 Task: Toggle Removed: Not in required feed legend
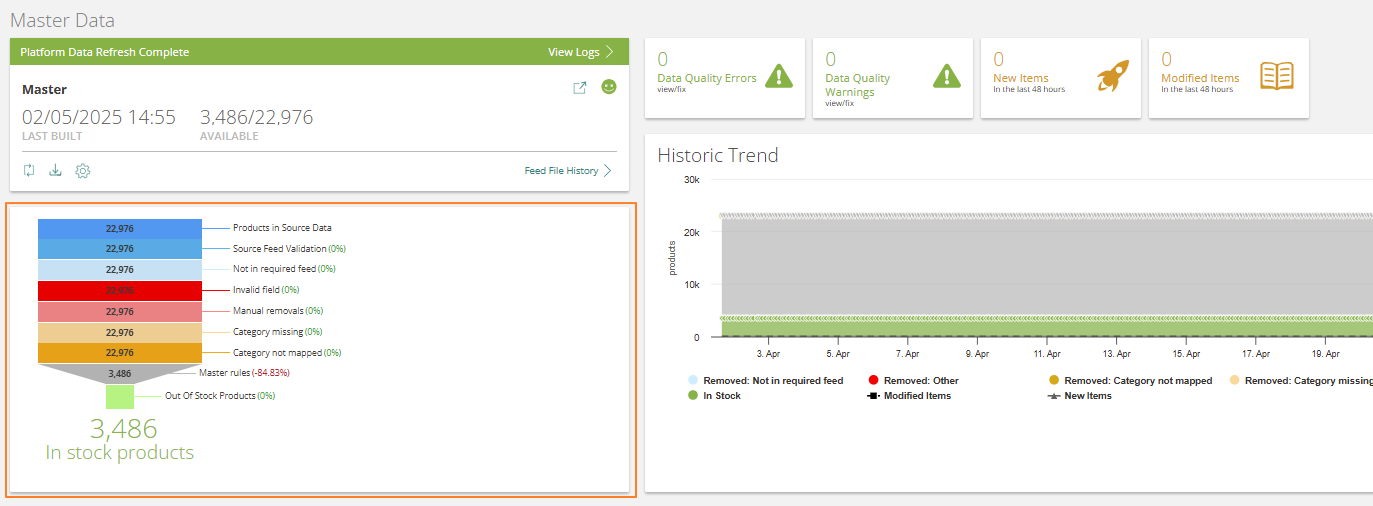point(765,381)
